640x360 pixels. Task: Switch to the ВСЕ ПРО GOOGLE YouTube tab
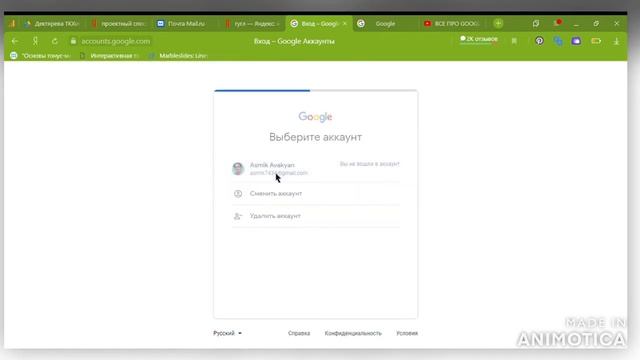pyautogui.click(x=452, y=24)
